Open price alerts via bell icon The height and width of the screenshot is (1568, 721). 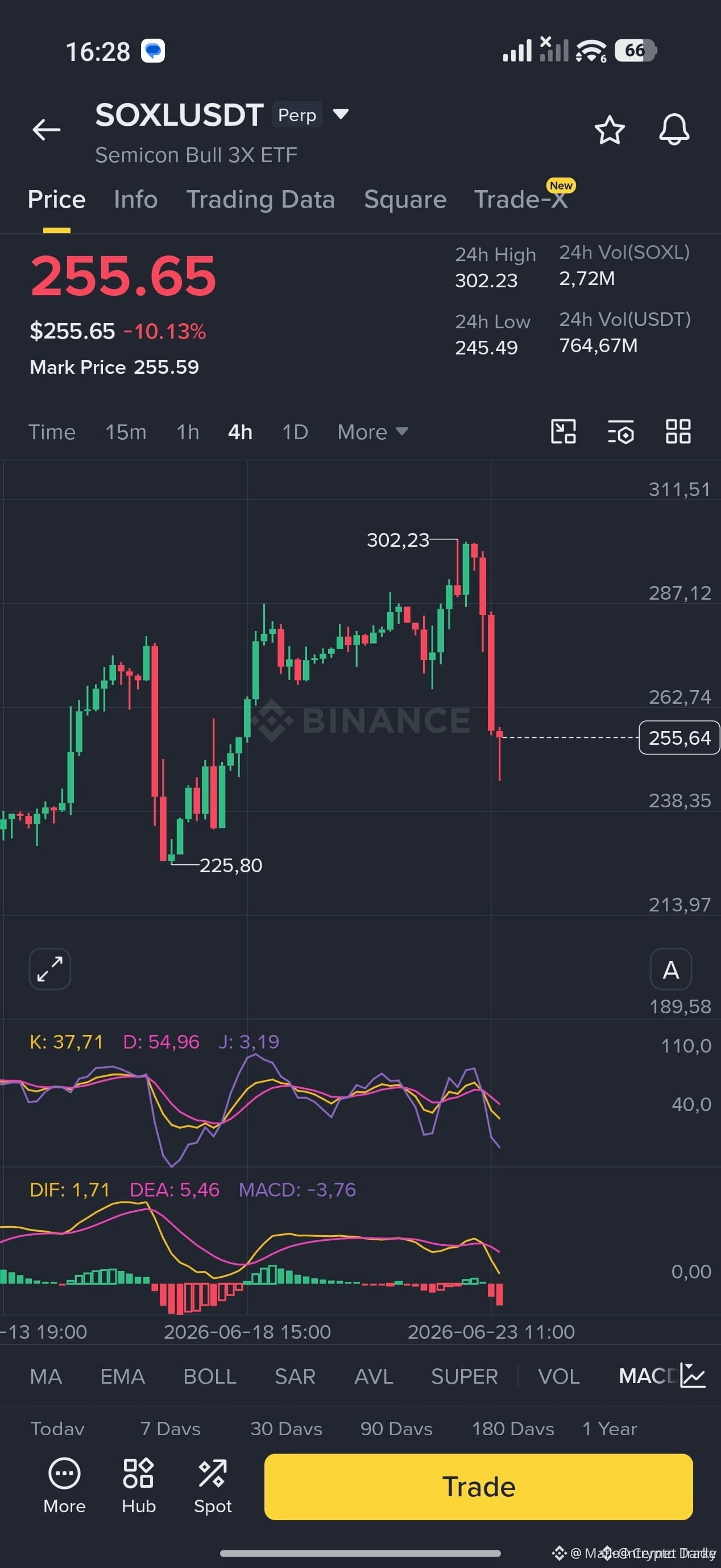point(674,129)
